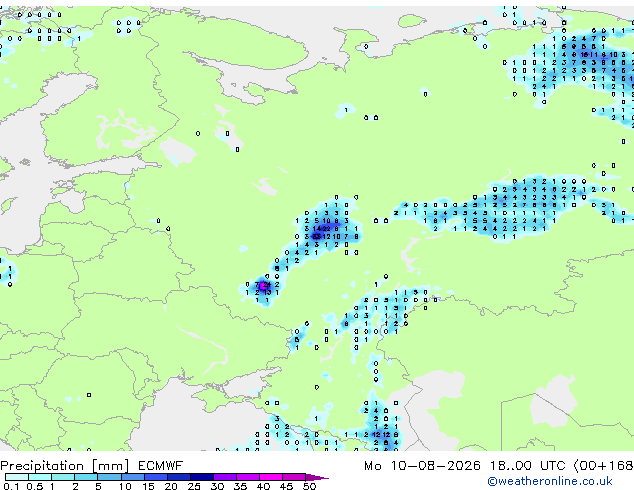Click the legend label '10'
This screenshot has height=490, width=634.
125,486
